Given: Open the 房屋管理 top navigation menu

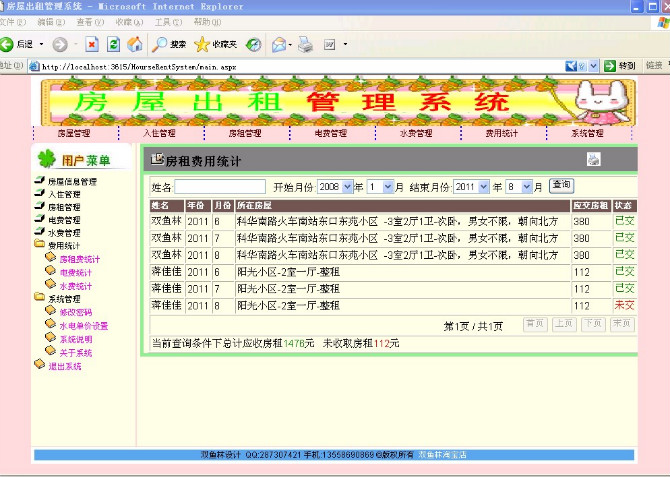Looking at the screenshot, I should 74,133.
